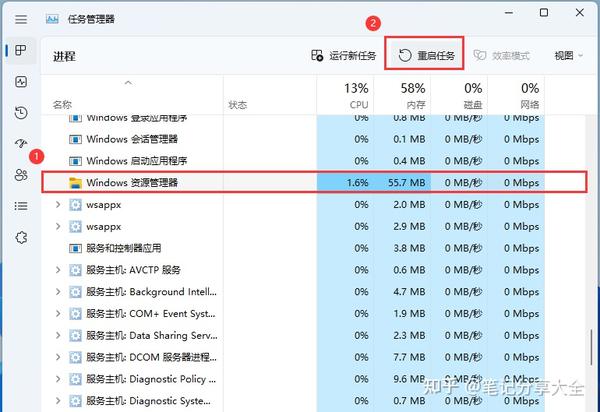The width and height of the screenshot is (600, 412).
Task: Maximize the Task Manager window
Action: point(544,13)
